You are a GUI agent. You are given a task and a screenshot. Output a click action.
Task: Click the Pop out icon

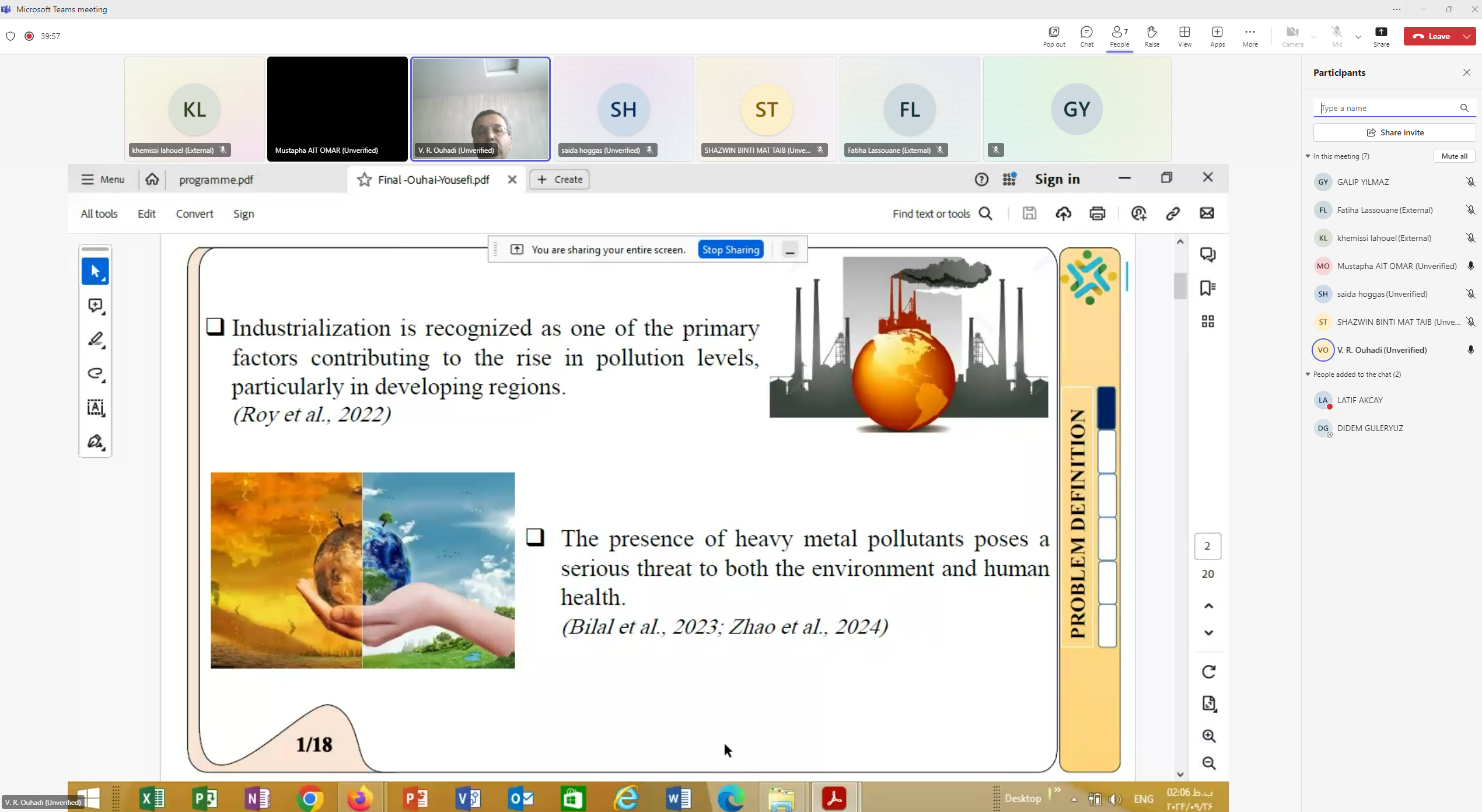1054,36
